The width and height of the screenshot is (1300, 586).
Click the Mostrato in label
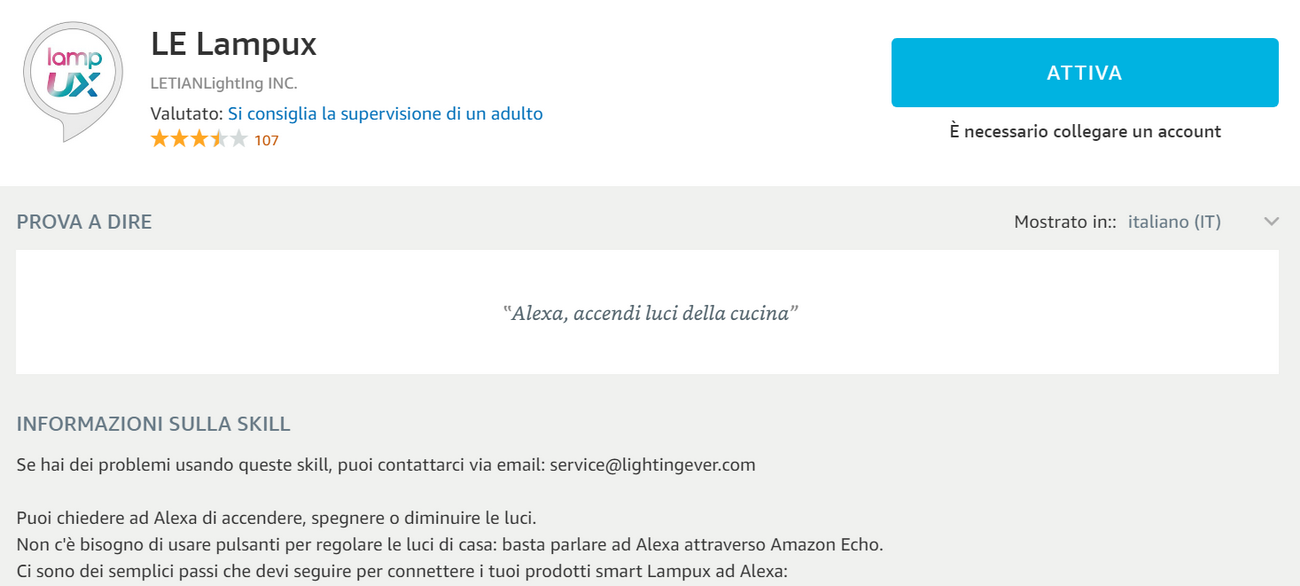[1064, 222]
